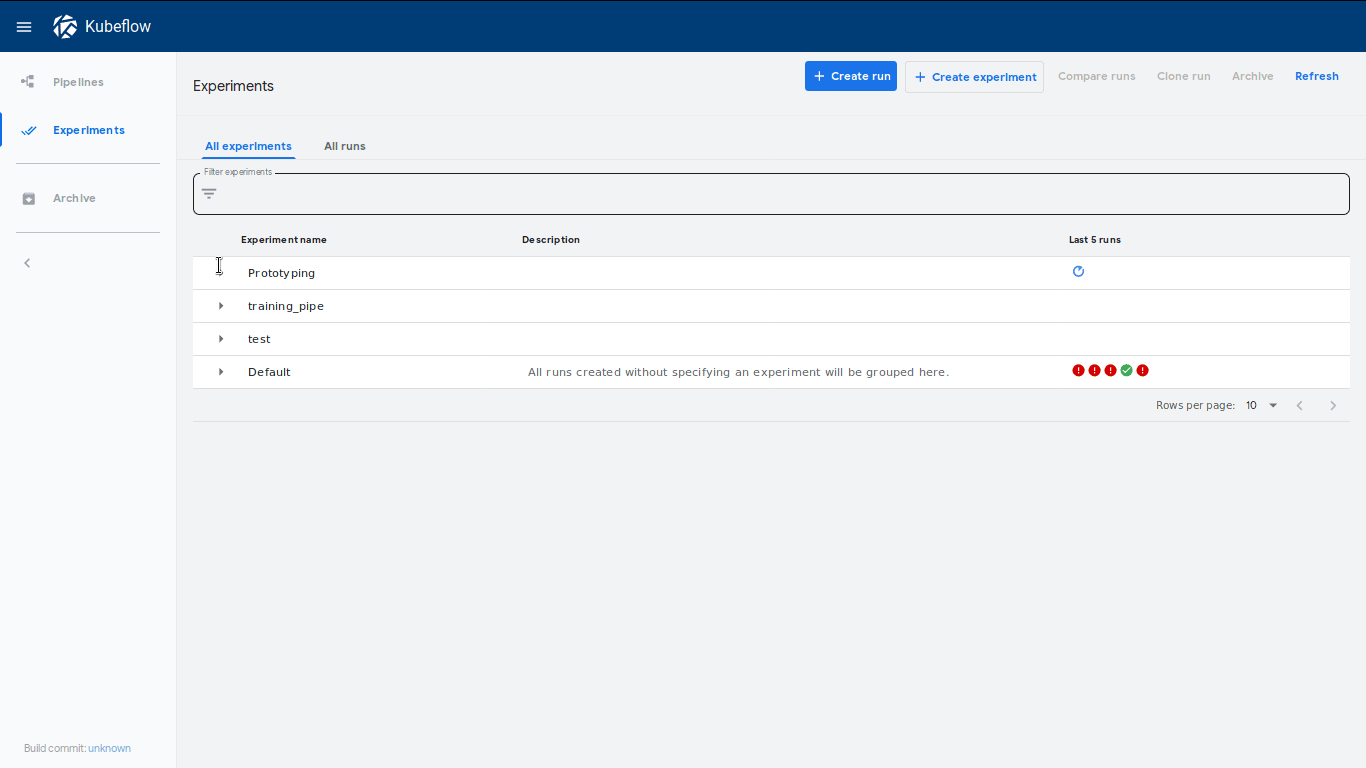Open Archive from the sidebar
This screenshot has height=768, width=1366.
(74, 198)
